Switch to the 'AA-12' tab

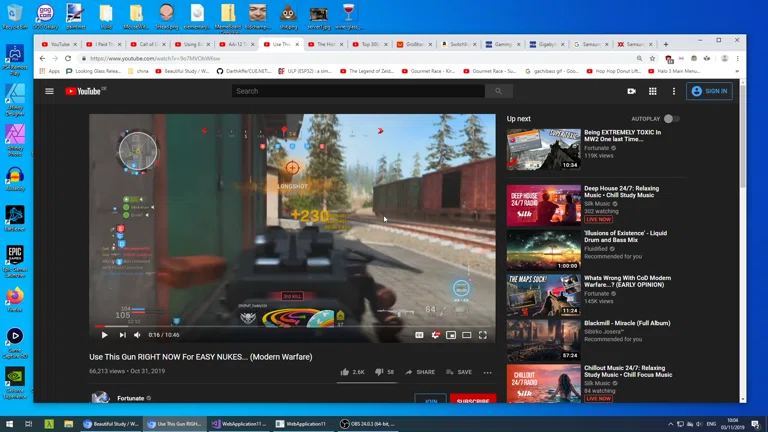click(237, 44)
